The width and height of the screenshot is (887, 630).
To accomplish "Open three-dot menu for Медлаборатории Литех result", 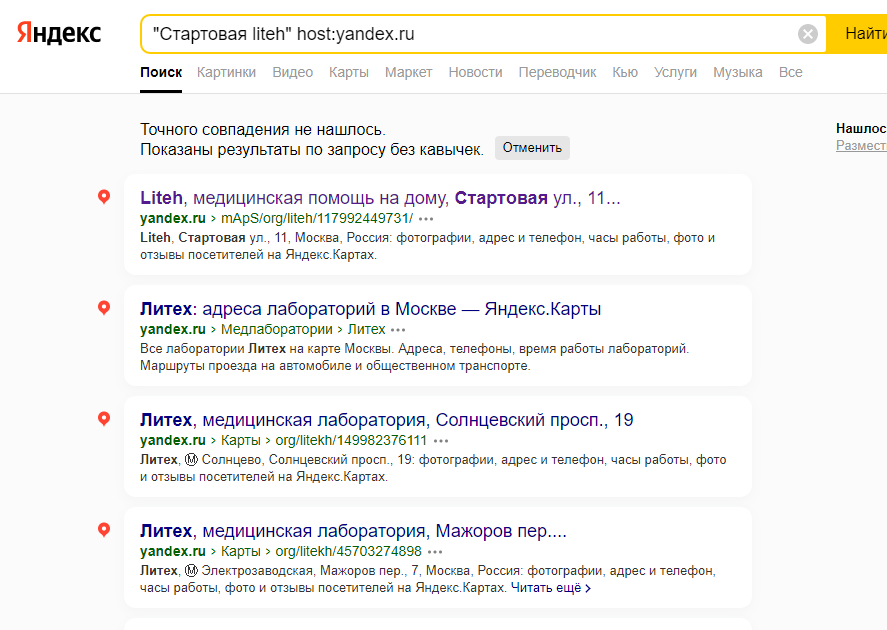I will [x=399, y=329].
